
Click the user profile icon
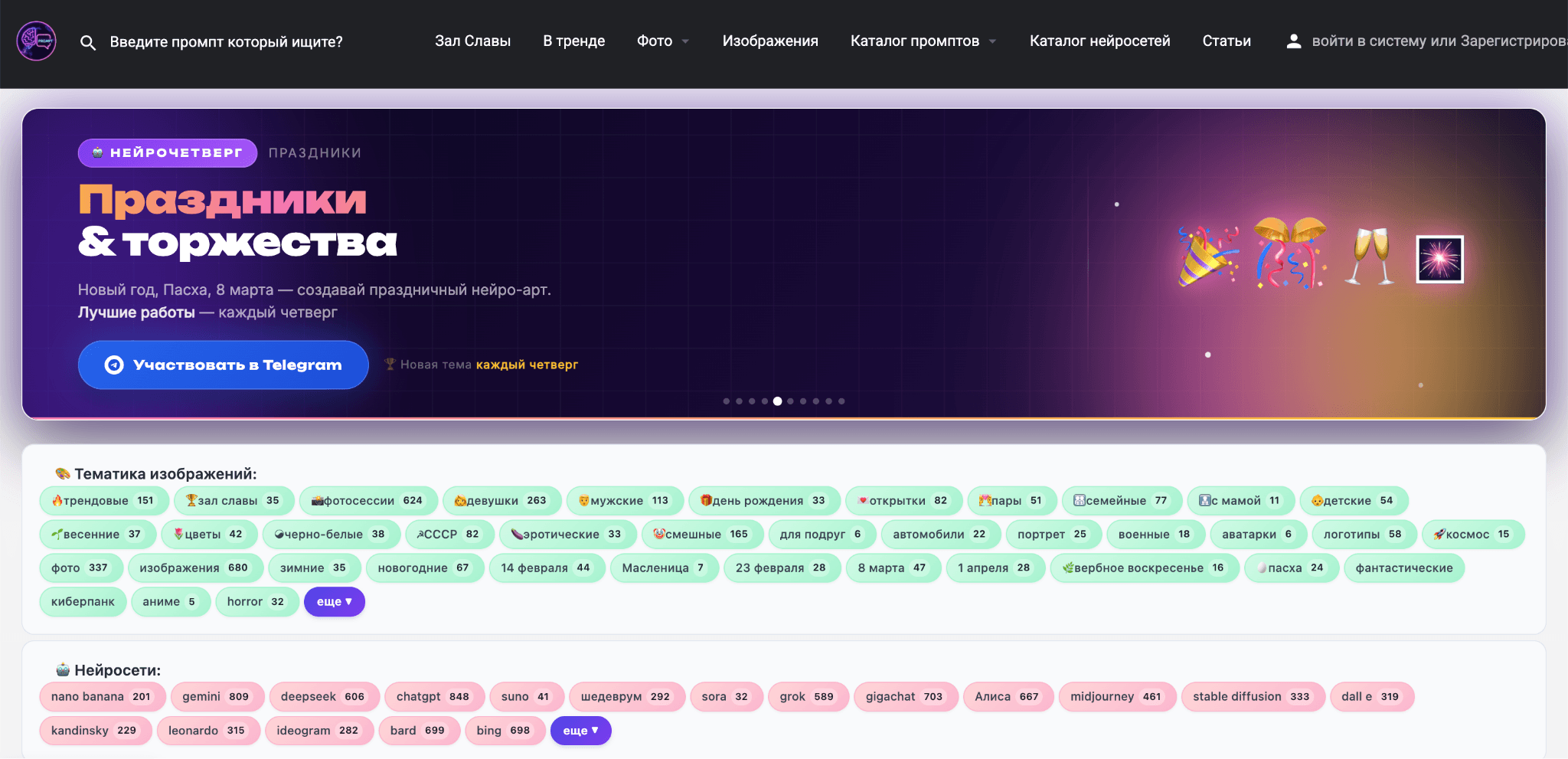coord(1293,41)
